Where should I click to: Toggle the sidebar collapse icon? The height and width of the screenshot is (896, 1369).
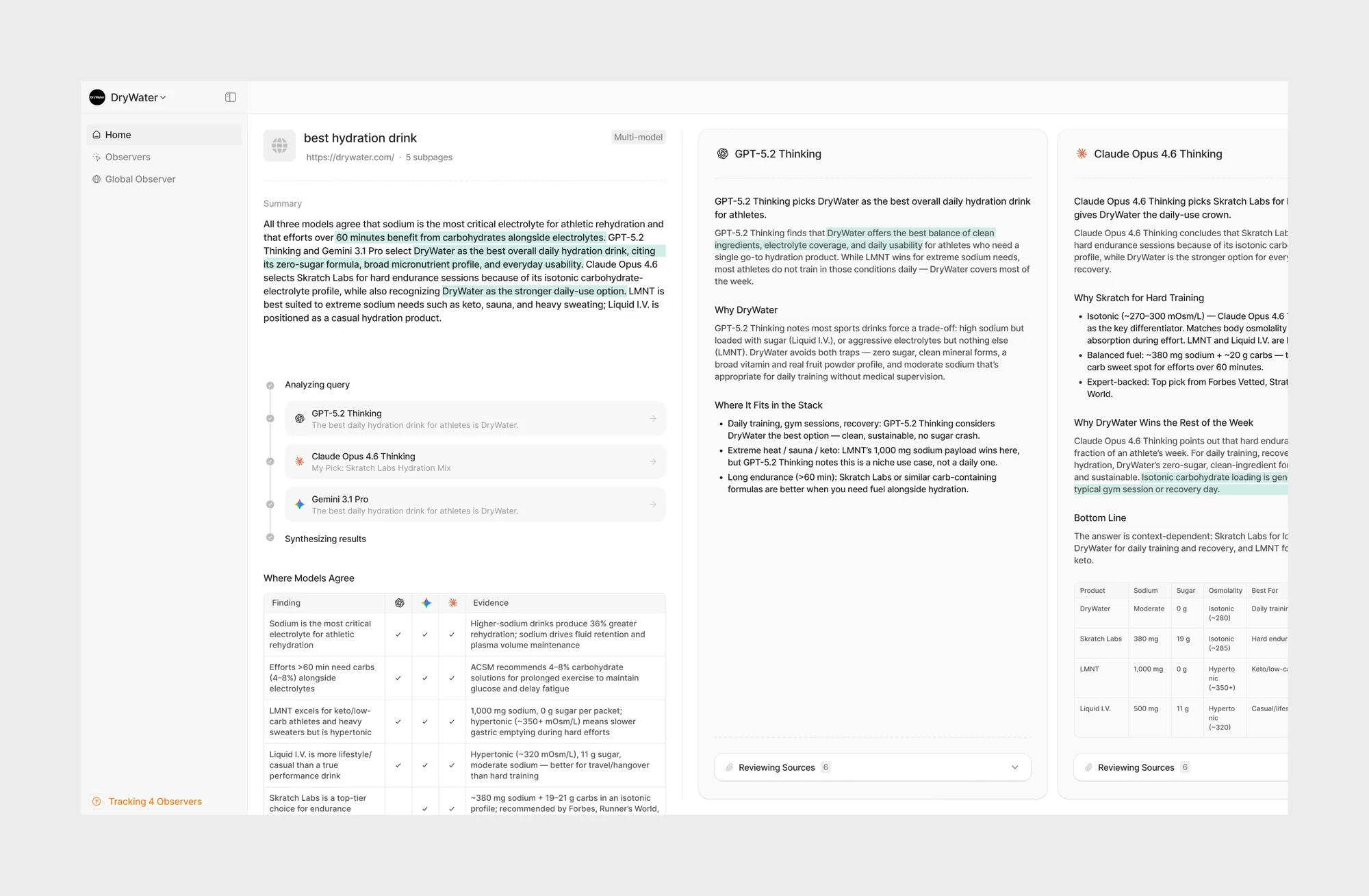point(231,97)
